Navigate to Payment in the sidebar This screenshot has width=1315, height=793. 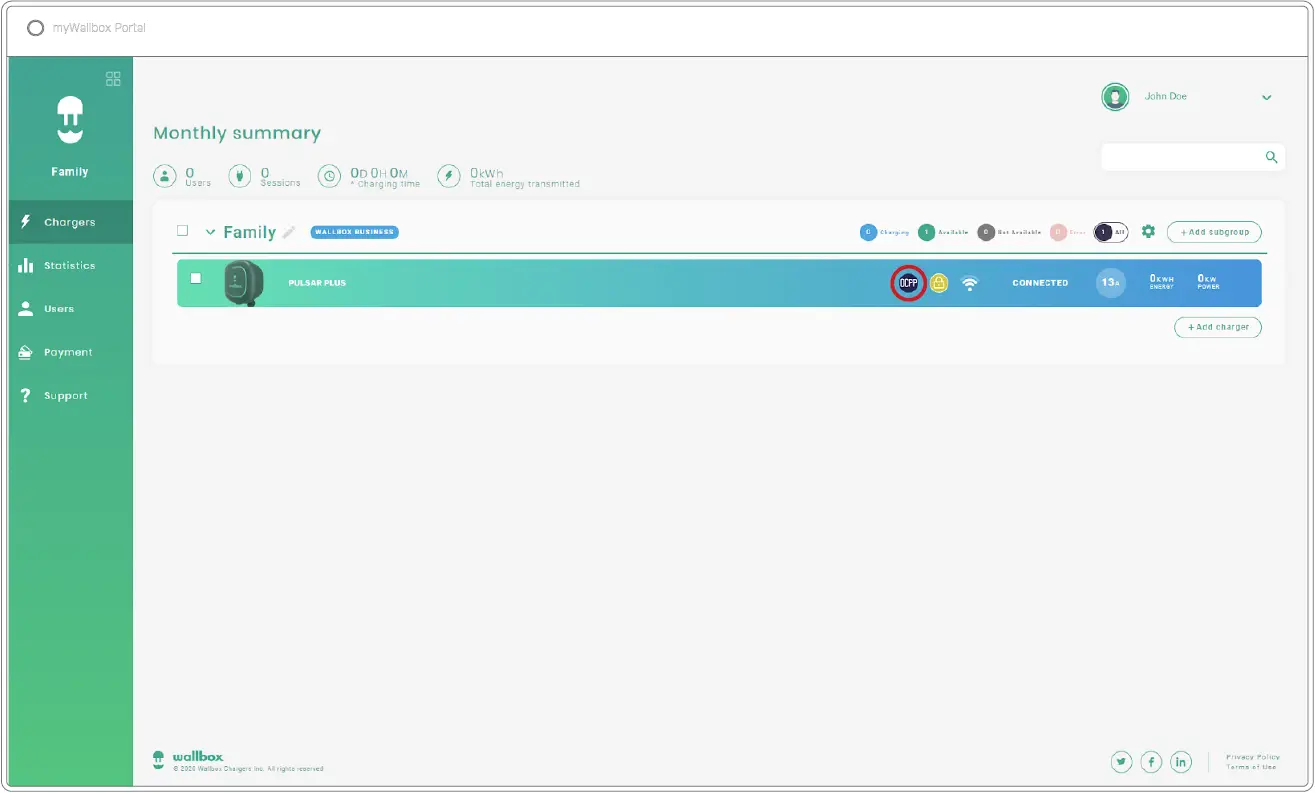click(70, 353)
